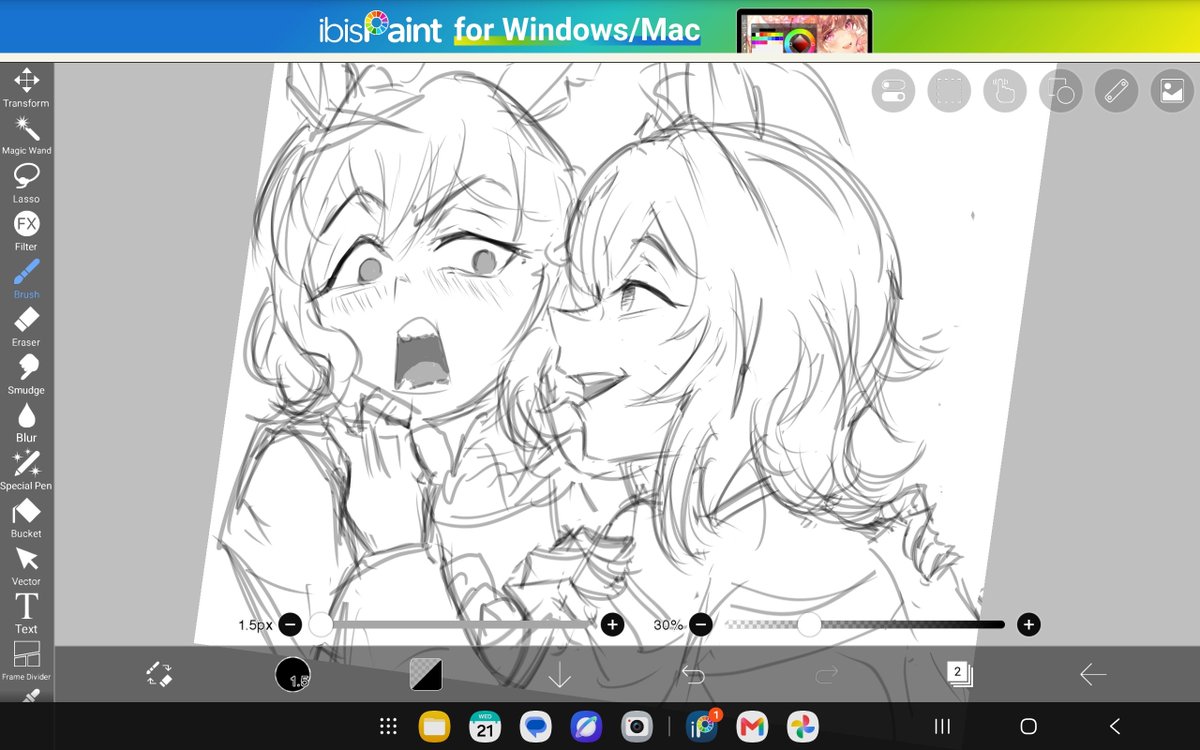Select the Magic Wand tool
1200x750 pixels.
tap(26, 136)
